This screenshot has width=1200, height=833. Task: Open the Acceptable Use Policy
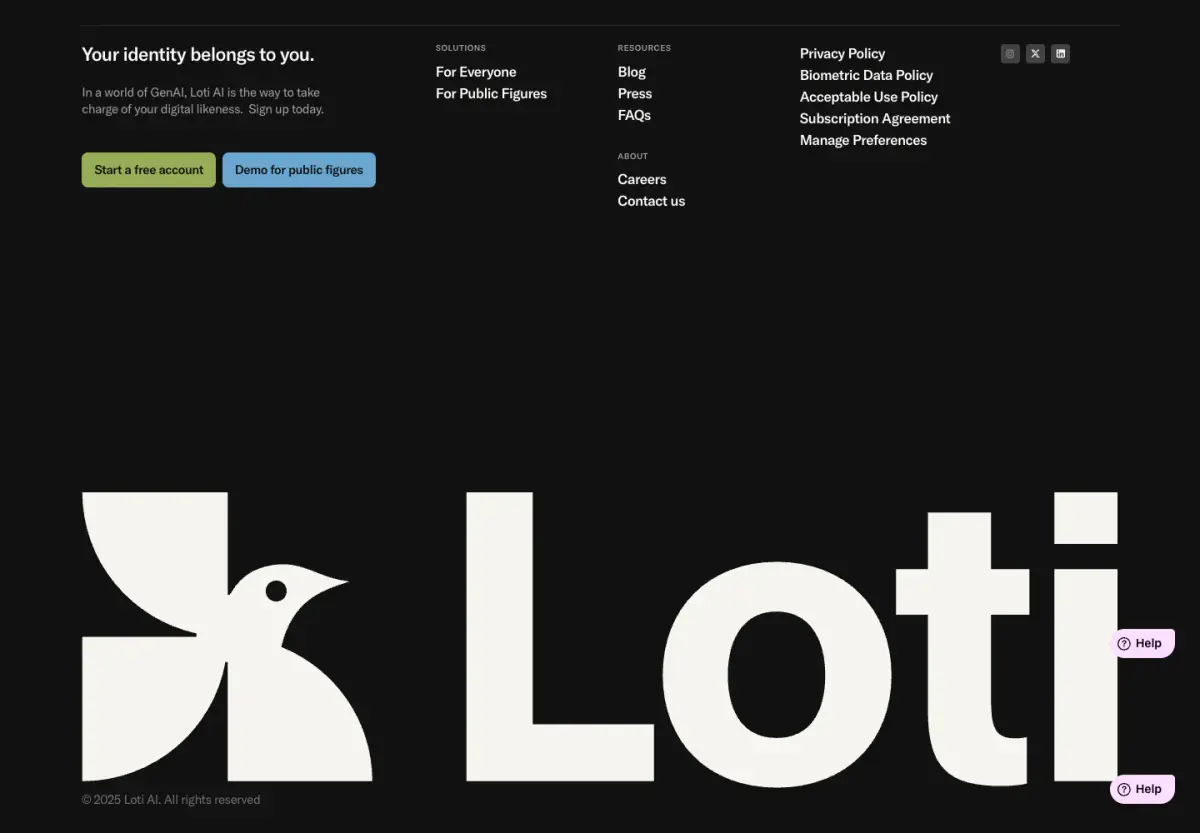(869, 97)
